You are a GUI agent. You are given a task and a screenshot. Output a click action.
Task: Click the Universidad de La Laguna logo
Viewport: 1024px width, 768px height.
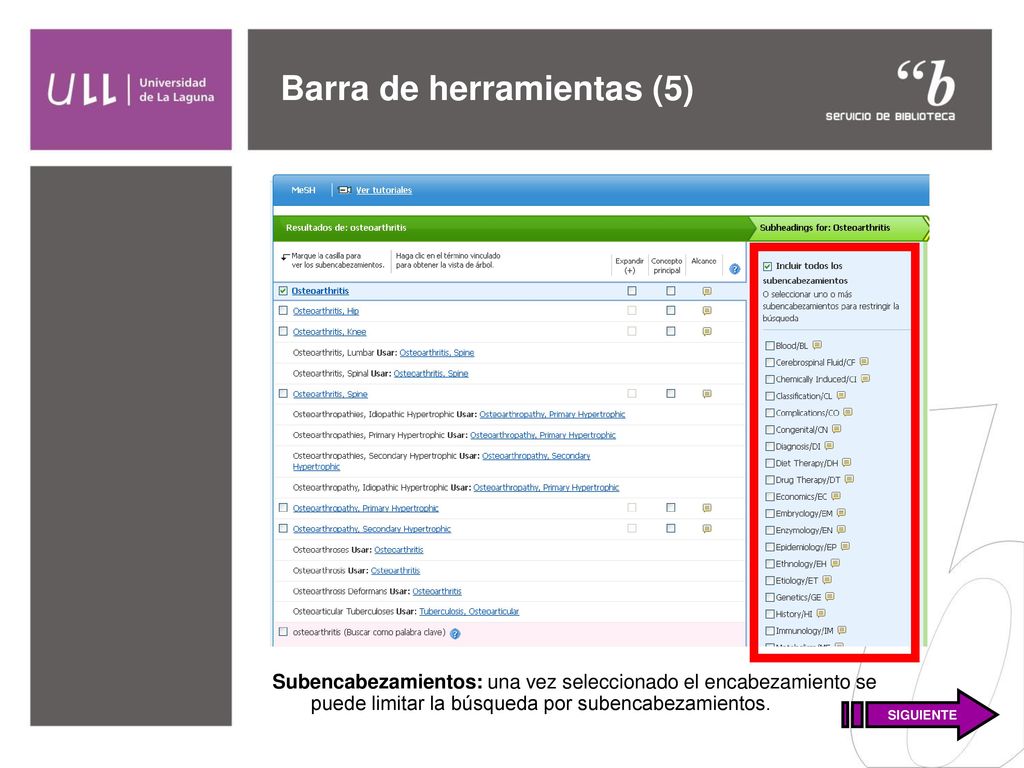click(x=131, y=89)
